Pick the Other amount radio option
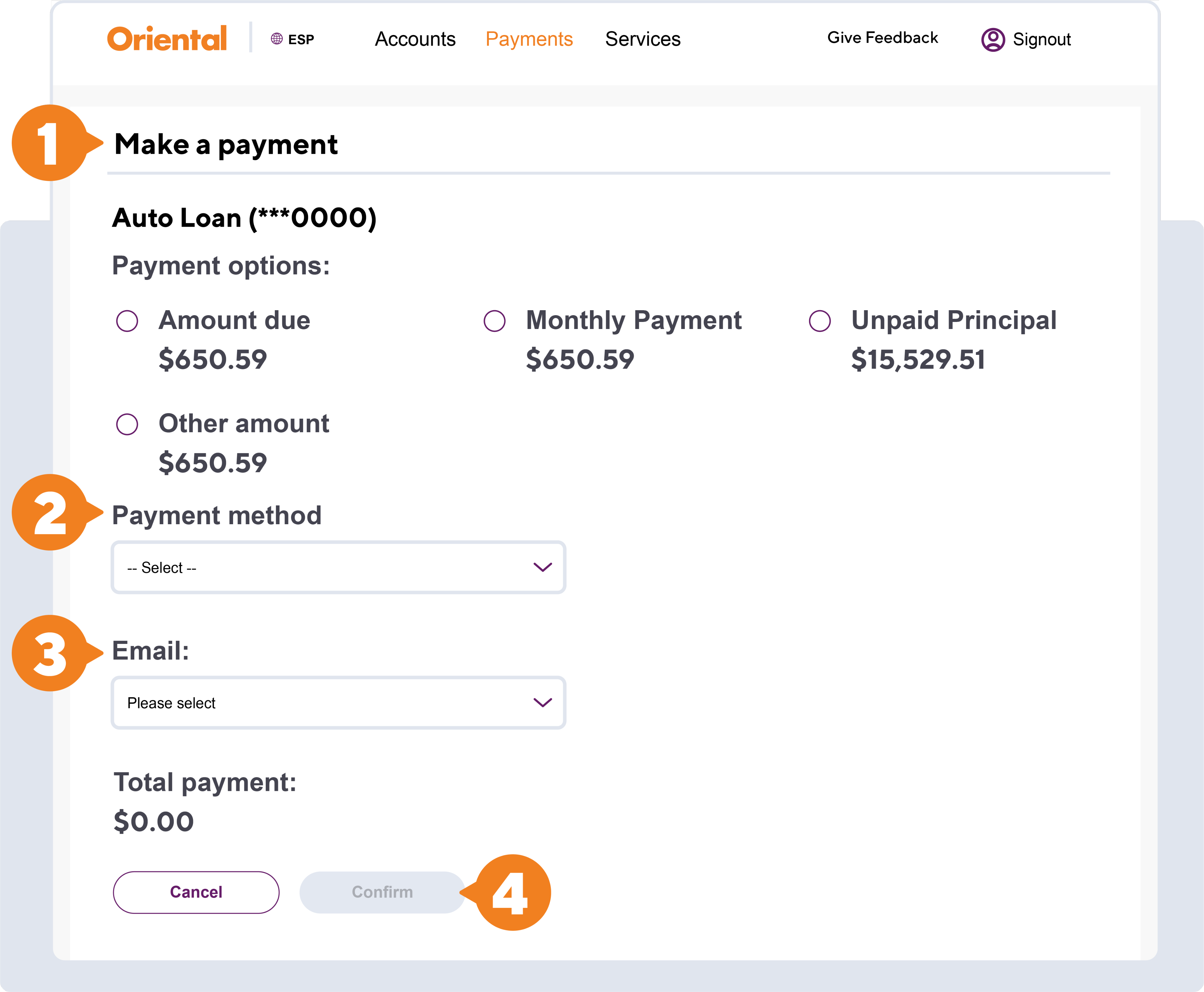Image resolution: width=1204 pixels, height=992 pixels. (x=127, y=424)
